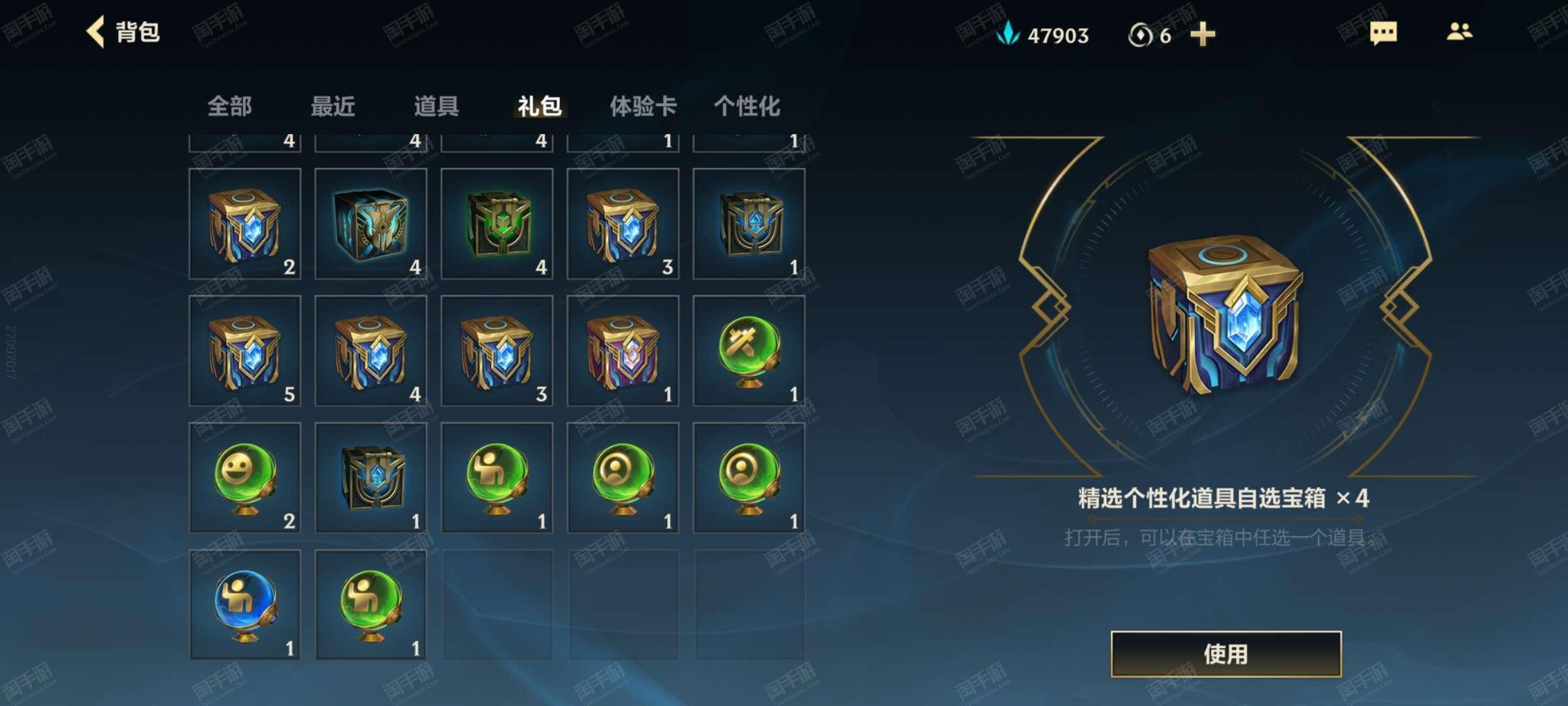The width and height of the screenshot is (1568, 706).
Task: Select the green glowing chest item
Action: tap(497, 224)
